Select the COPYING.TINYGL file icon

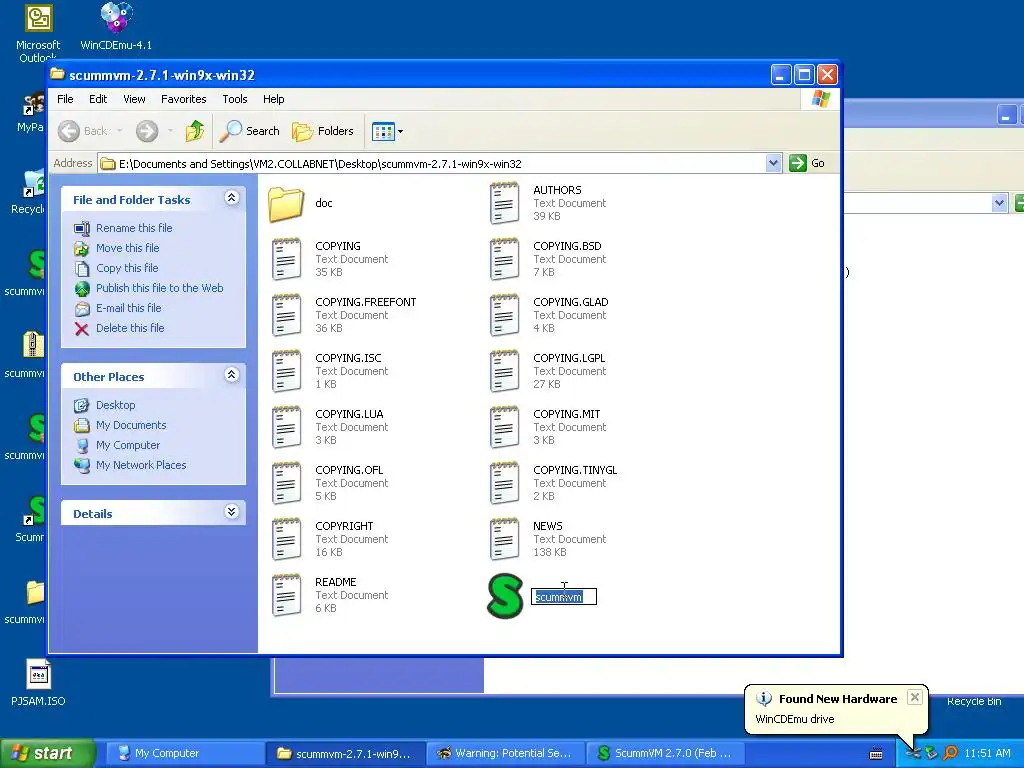[504, 483]
